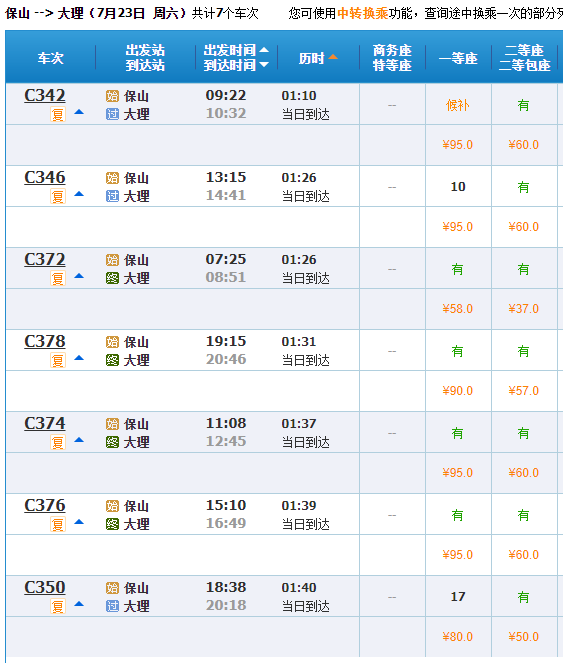Collapse the price details arrow for C378
The width and height of the screenshot is (563, 663).
[x=79, y=358]
